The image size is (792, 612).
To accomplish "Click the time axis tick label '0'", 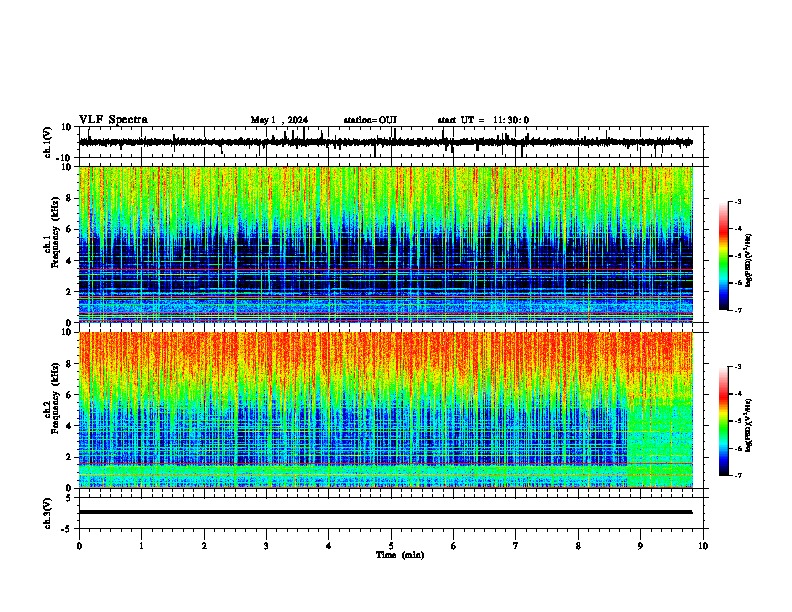I will coord(79,546).
